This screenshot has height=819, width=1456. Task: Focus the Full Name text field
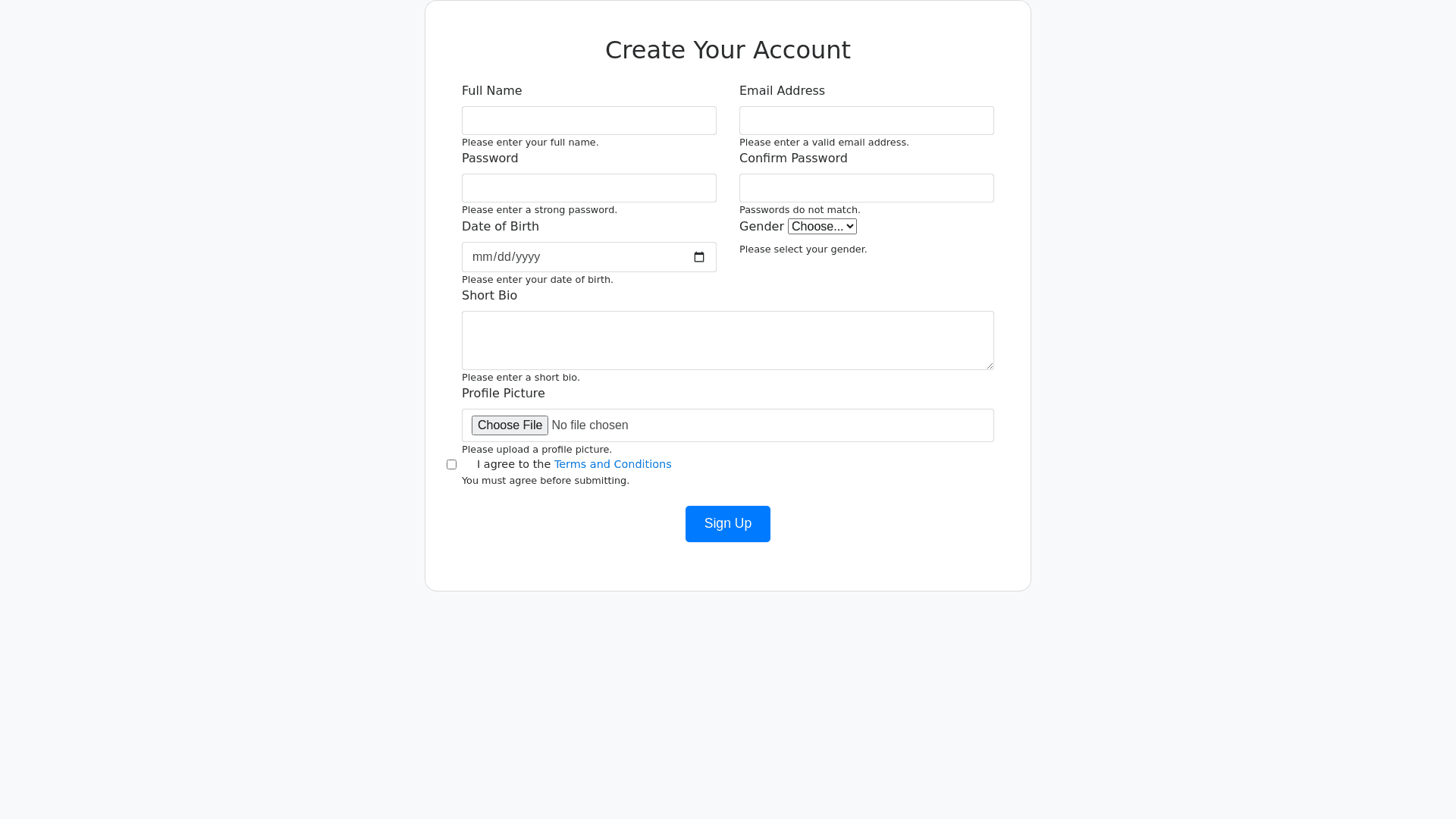589,121
